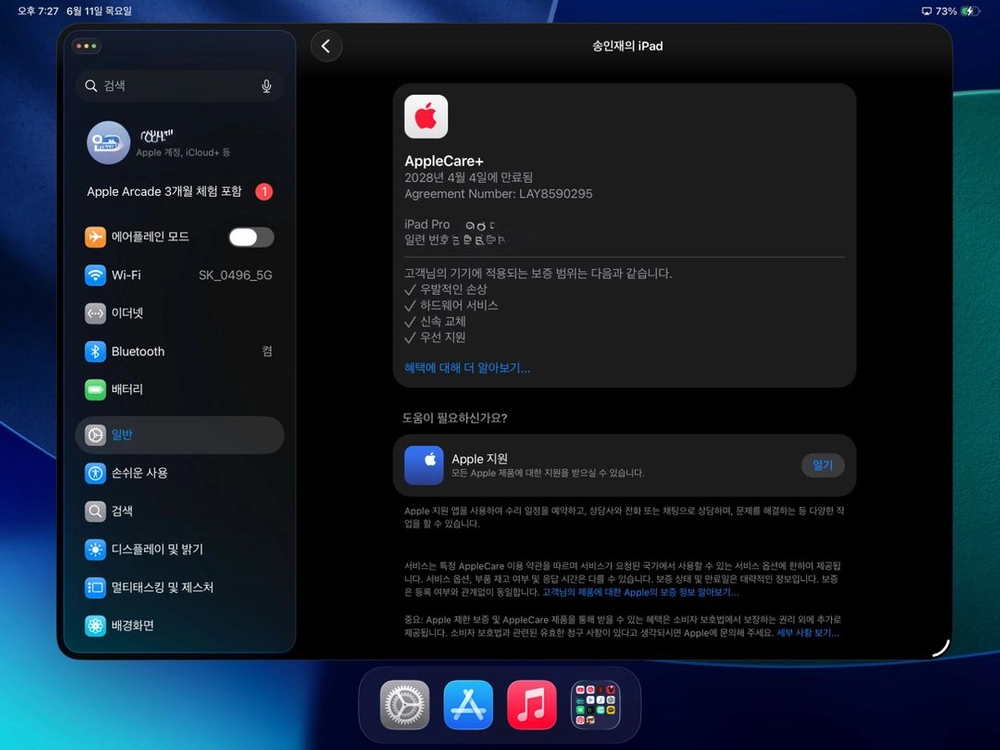Image resolution: width=1000 pixels, height=750 pixels.
Task: Click the 배경화면 wallpaper icon
Action: (x=95, y=626)
